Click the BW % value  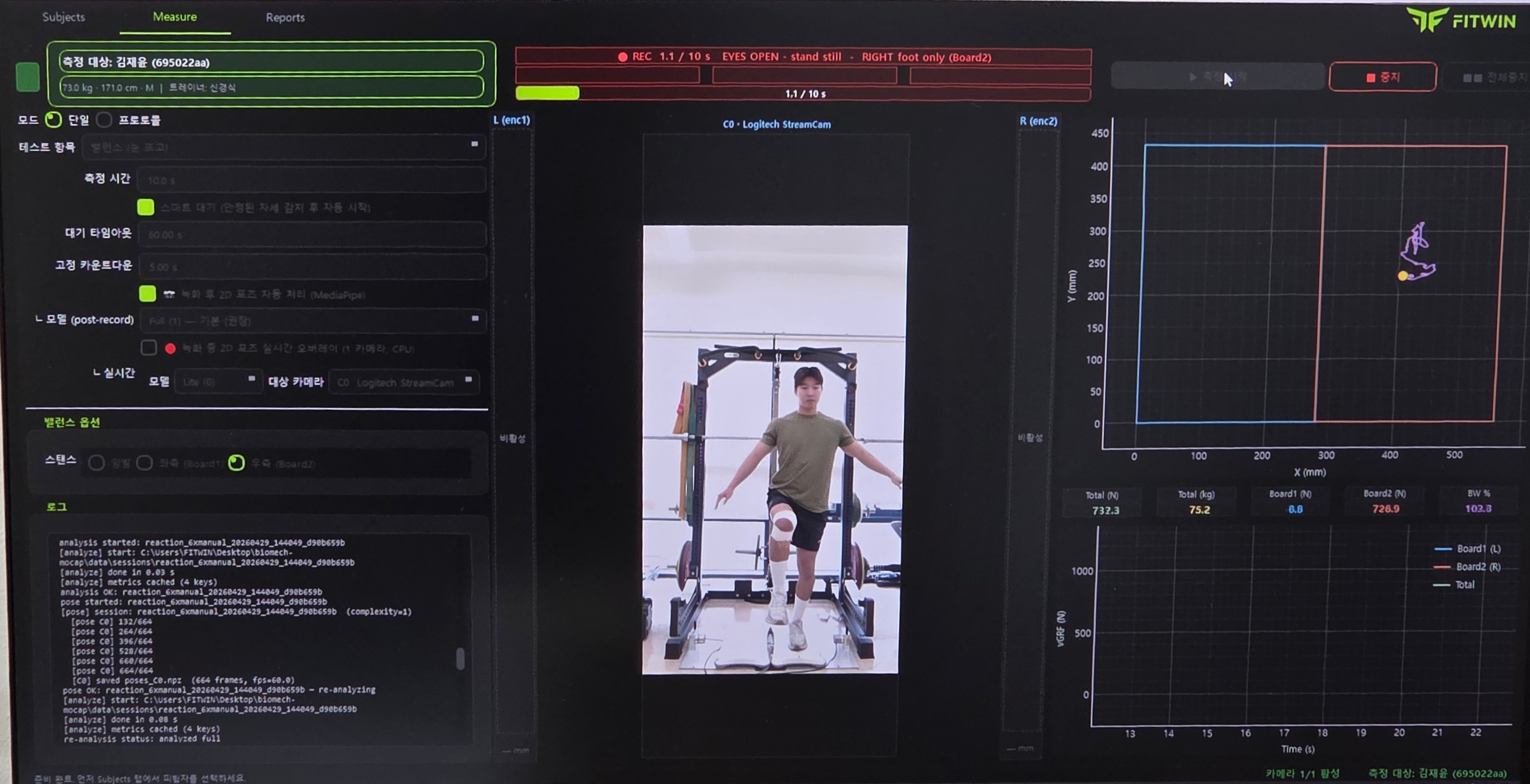pyautogui.click(x=1478, y=508)
